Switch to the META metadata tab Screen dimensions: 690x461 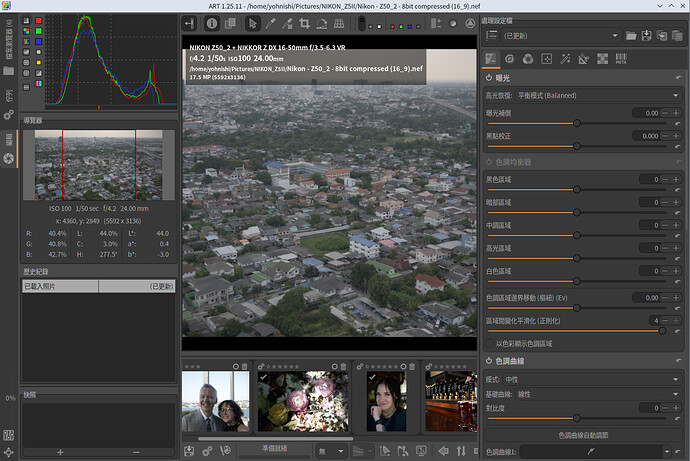pyautogui.click(x=621, y=58)
